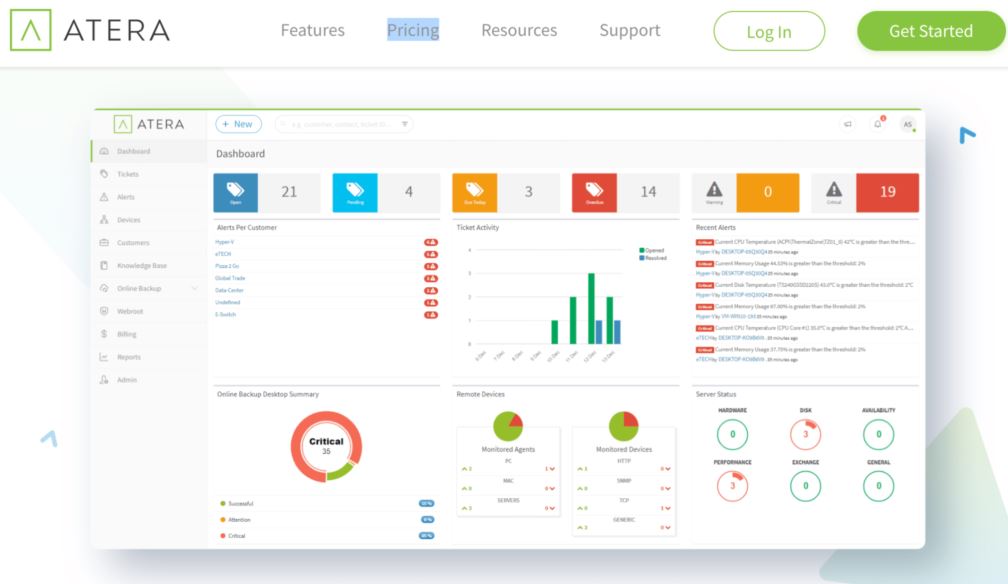Click the Alerts triangle icon in the sidebar
The height and width of the screenshot is (584, 1008).
pyautogui.click(x=104, y=197)
